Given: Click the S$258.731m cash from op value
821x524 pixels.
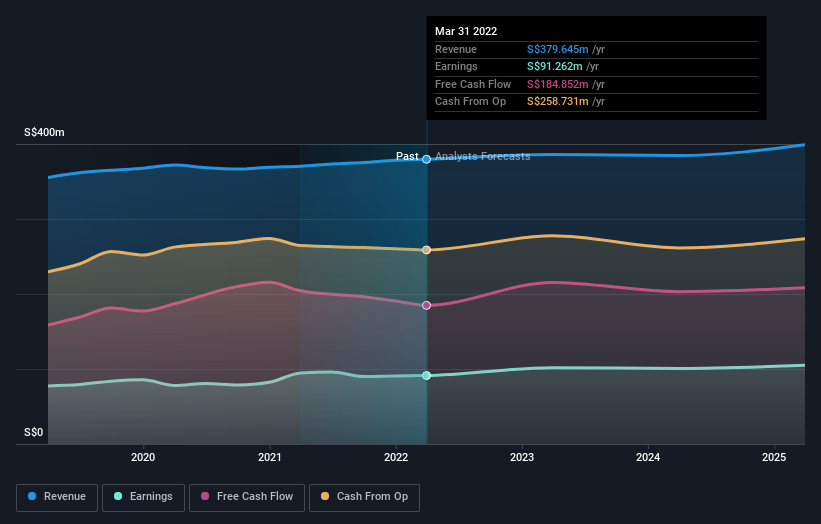Looking at the screenshot, I should coord(558,102).
